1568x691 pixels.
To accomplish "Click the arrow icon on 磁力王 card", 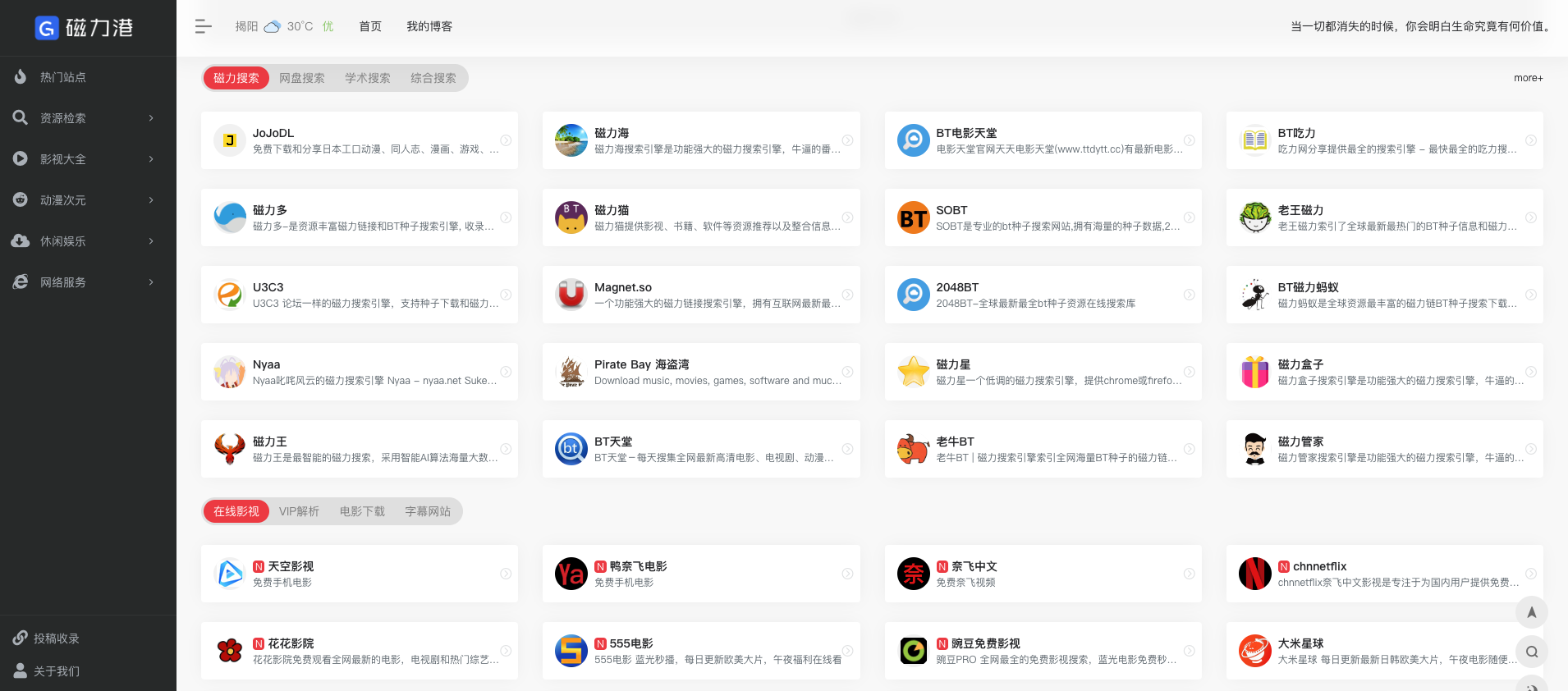I will click(506, 449).
